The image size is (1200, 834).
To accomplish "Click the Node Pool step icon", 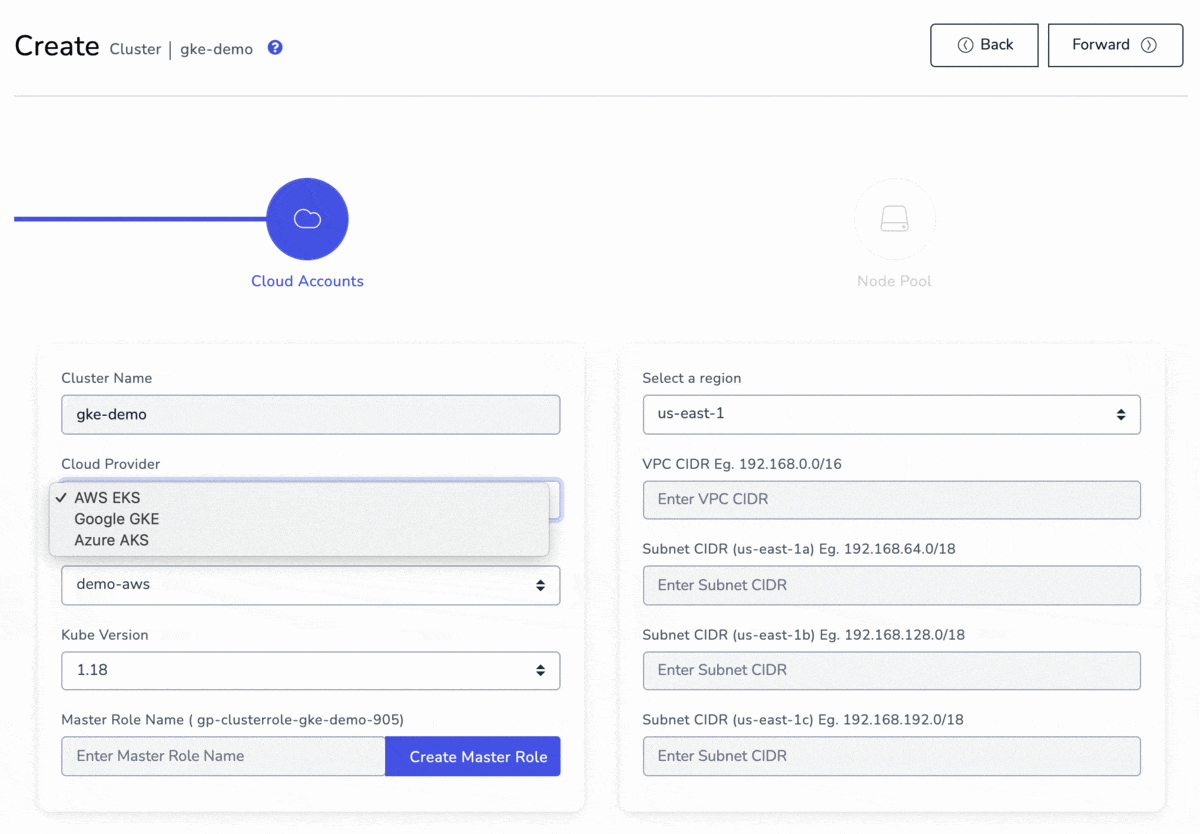I will click(894, 219).
